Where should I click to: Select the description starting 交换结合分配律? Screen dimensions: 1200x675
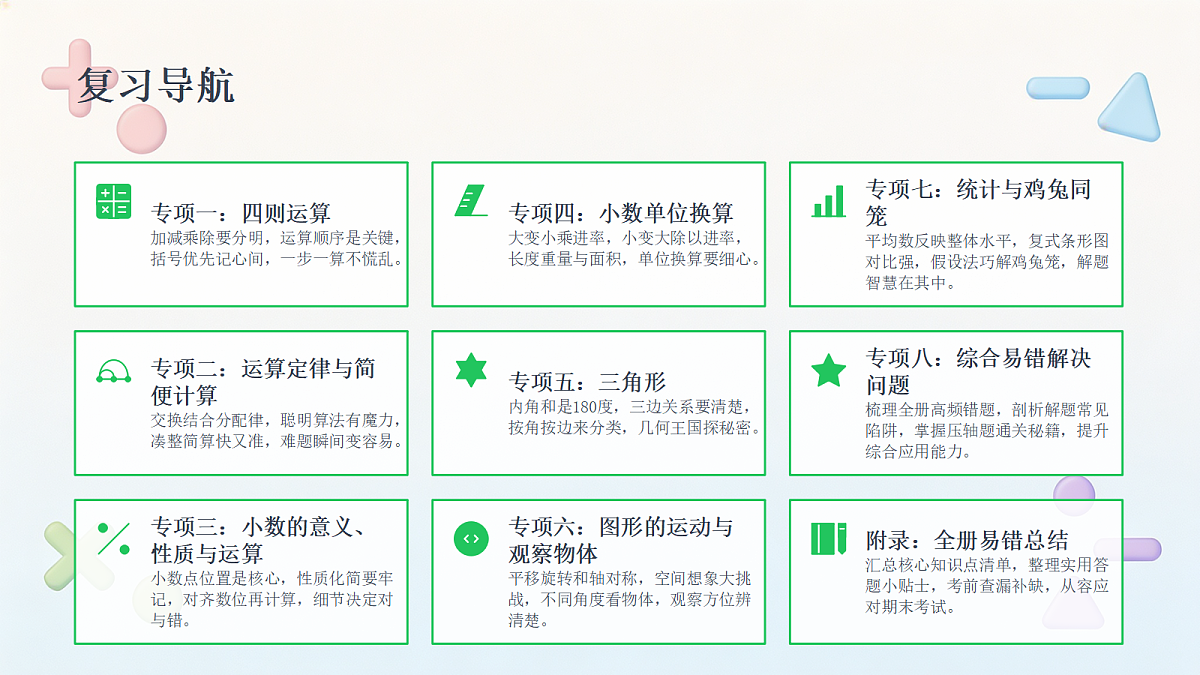coord(277,430)
